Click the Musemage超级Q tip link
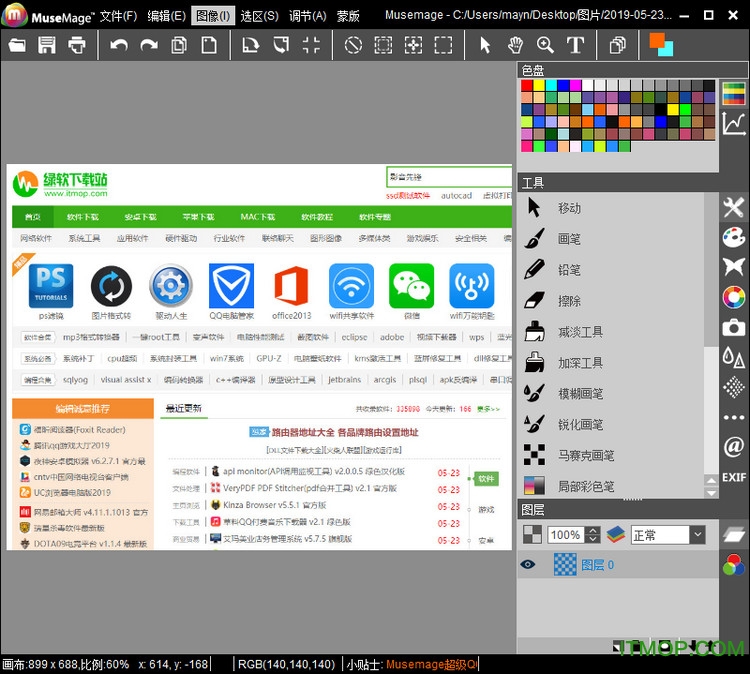Screen dimensions: 750x674 pyautogui.click(x=431, y=664)
